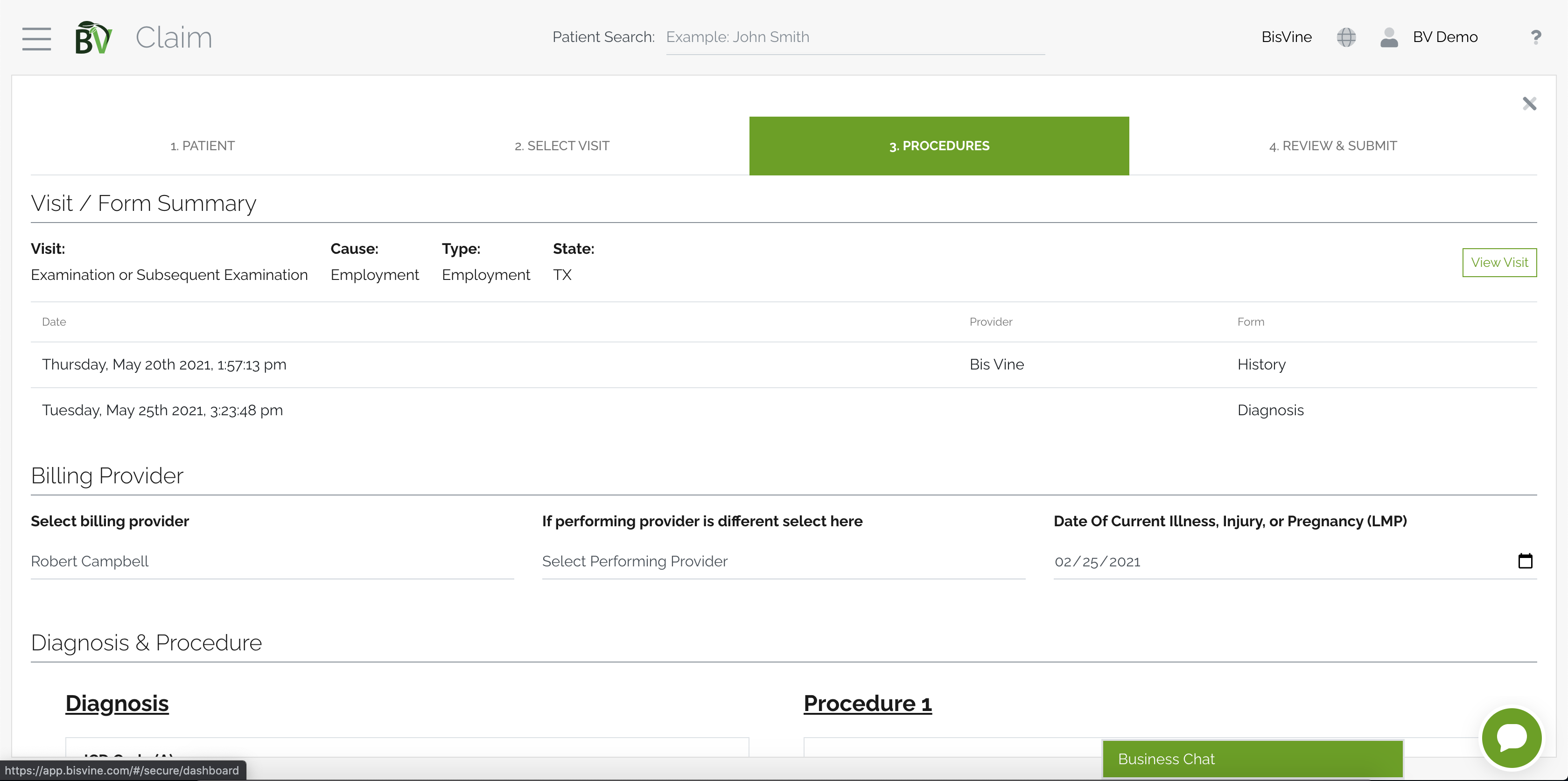Click the BV leaf logo
This screenshot has width=1568, height=781.
93,38
